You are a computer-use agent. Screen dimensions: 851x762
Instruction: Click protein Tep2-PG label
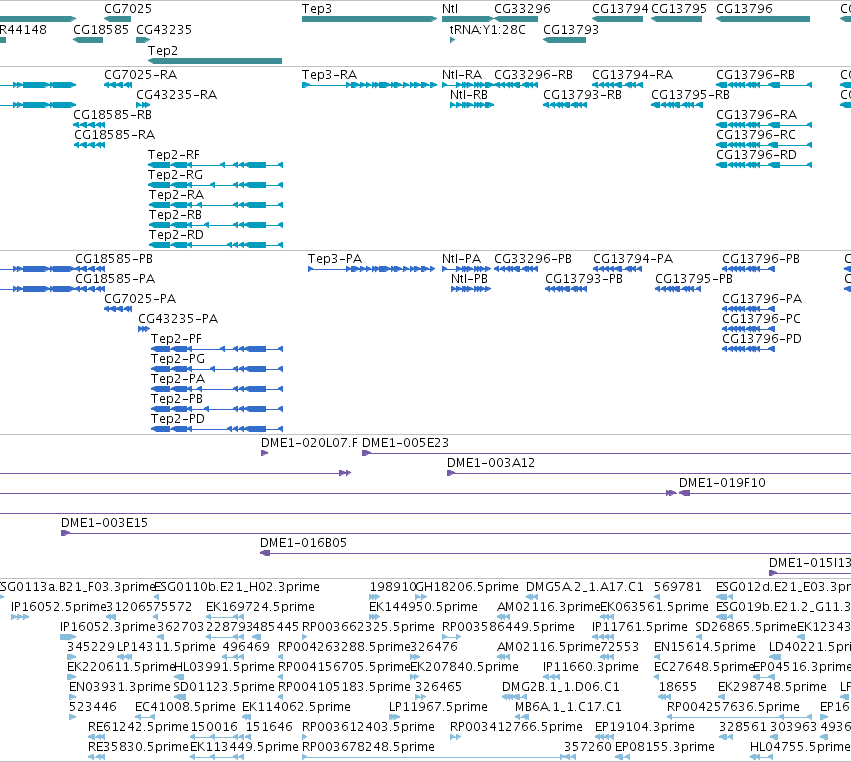(x=178, y=359)
